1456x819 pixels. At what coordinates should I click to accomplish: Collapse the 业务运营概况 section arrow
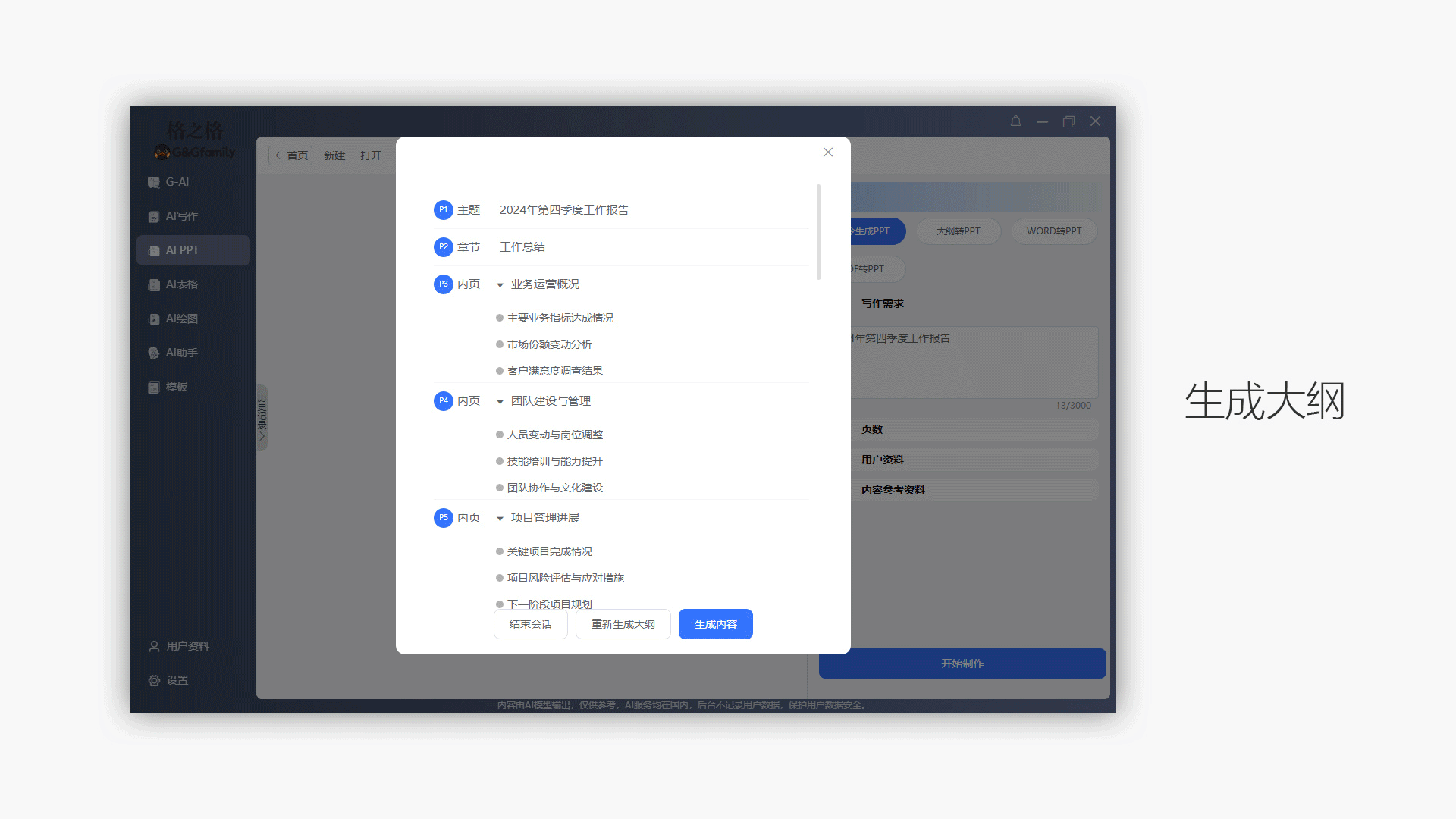click(500, 285)
